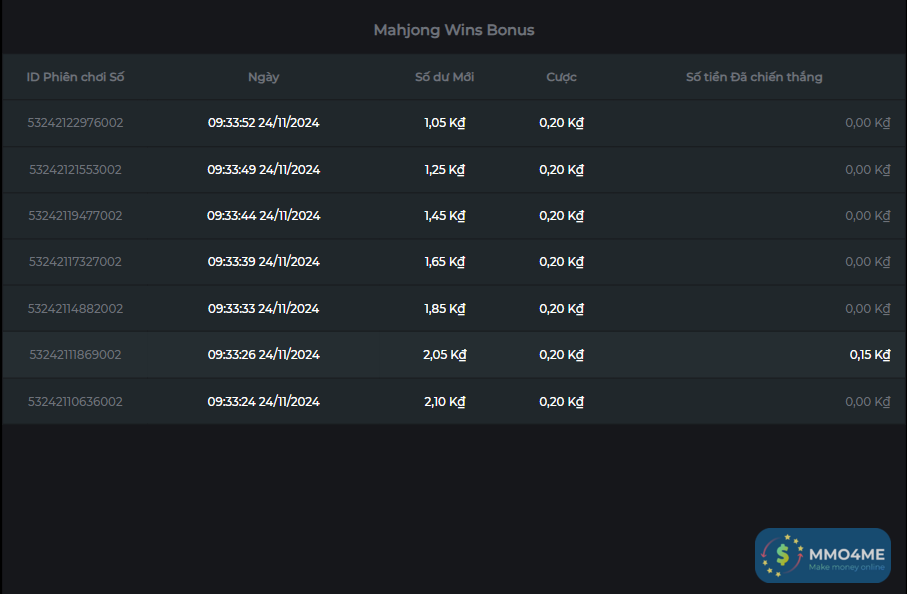
Task: Click the 09:33:26 24/11/2024 timestamp
Action: (x=264, y=355)
